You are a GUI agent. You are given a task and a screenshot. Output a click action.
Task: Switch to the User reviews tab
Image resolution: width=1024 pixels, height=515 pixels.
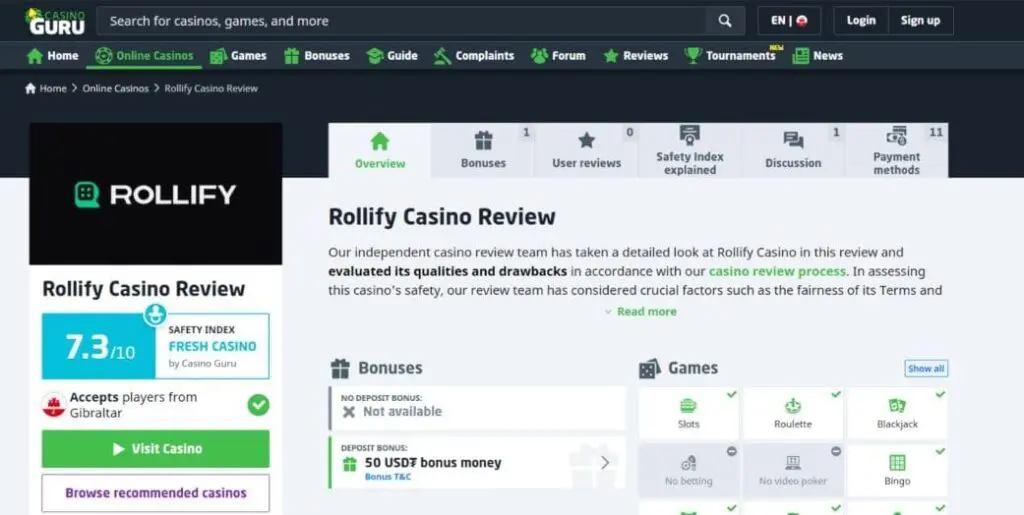586,150
